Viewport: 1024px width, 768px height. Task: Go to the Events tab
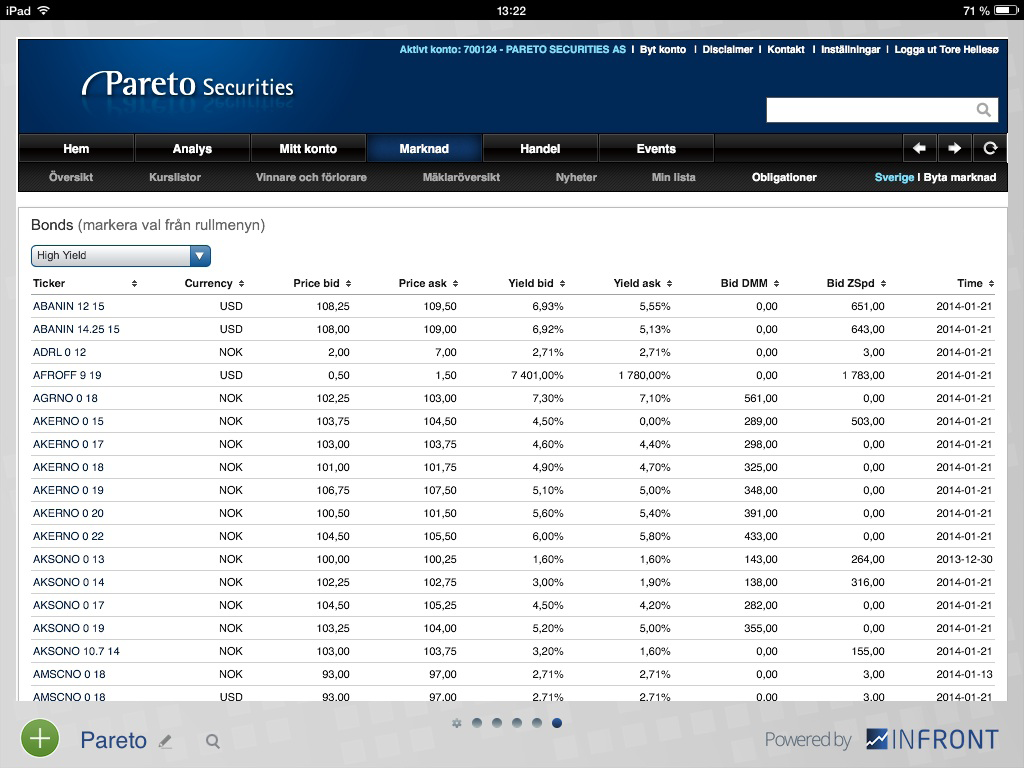(656, 148)
